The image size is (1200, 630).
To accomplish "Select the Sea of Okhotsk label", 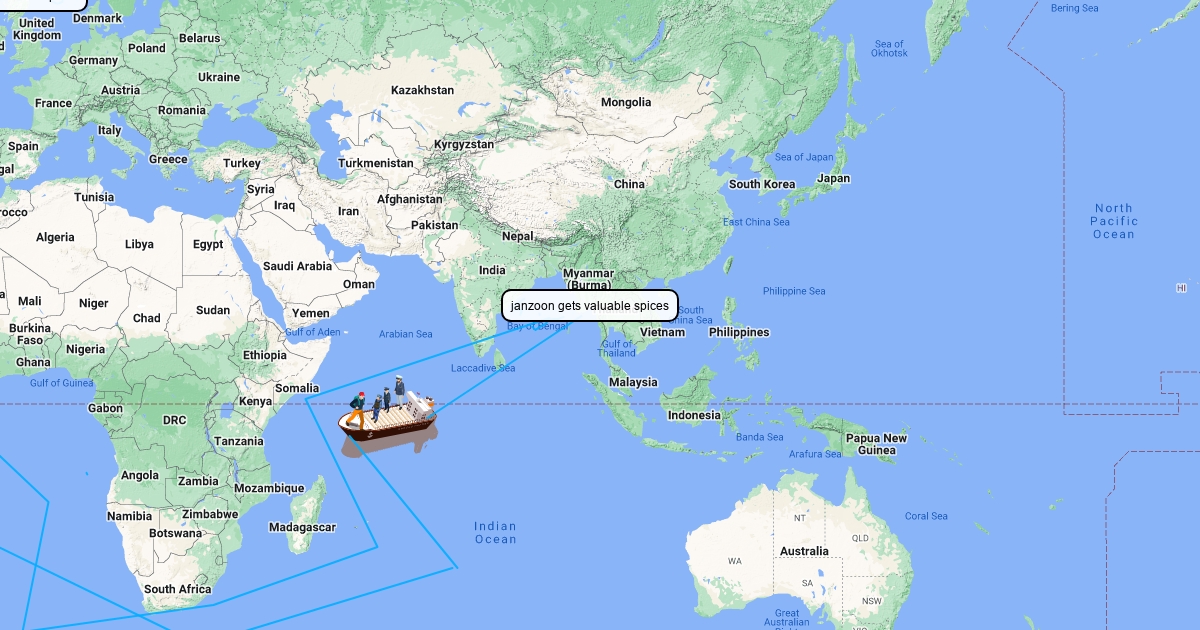I will click(889, 48).
